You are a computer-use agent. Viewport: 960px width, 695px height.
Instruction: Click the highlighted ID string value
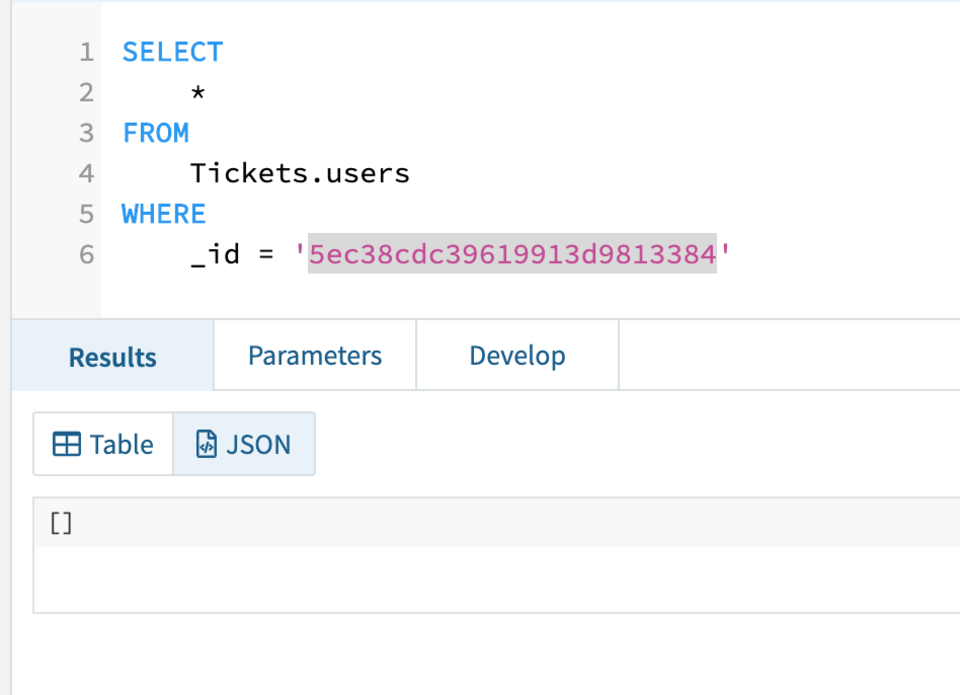click(512, 255)
